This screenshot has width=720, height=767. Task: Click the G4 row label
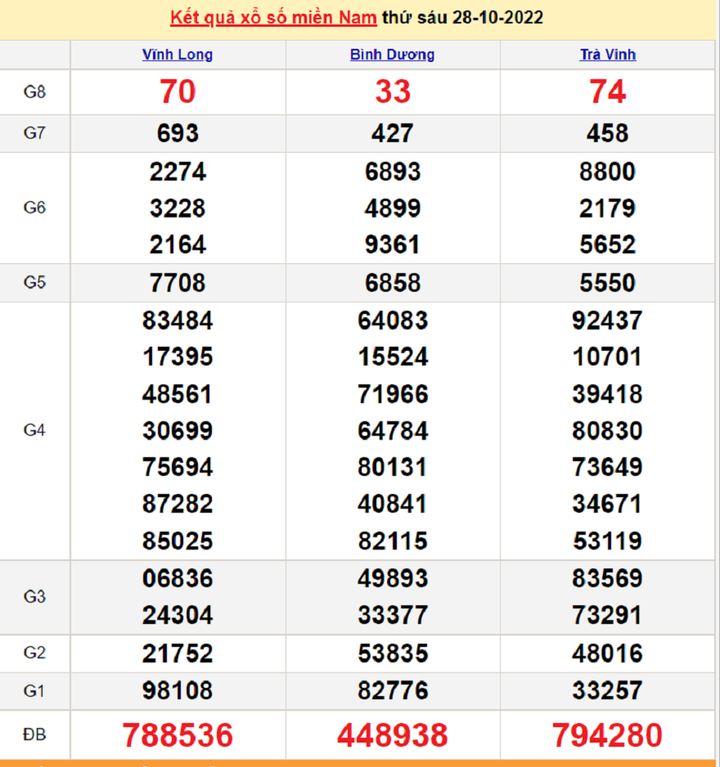tap(35, 430)
